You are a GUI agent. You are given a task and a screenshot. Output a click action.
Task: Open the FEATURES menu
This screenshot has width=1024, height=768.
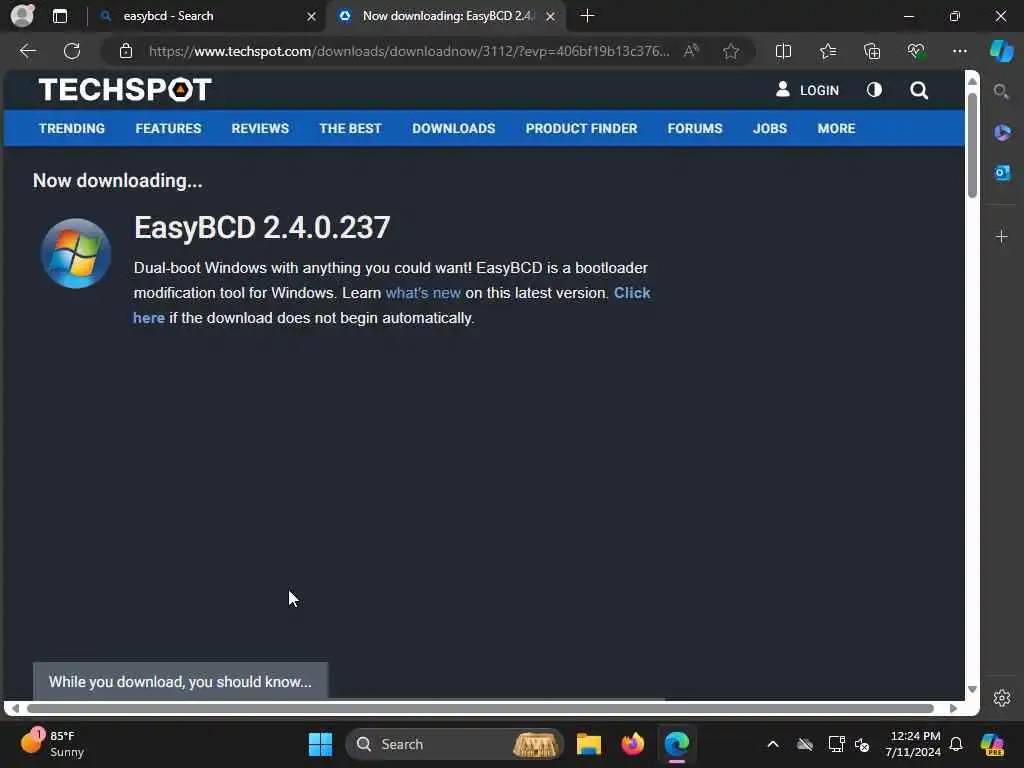coord(168,129)
